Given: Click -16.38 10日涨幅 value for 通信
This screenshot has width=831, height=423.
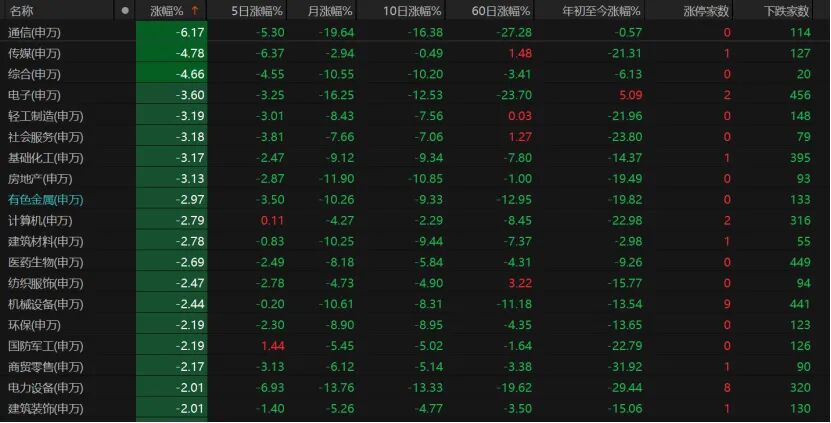Looking at the screenshot, I should (426, 33).
